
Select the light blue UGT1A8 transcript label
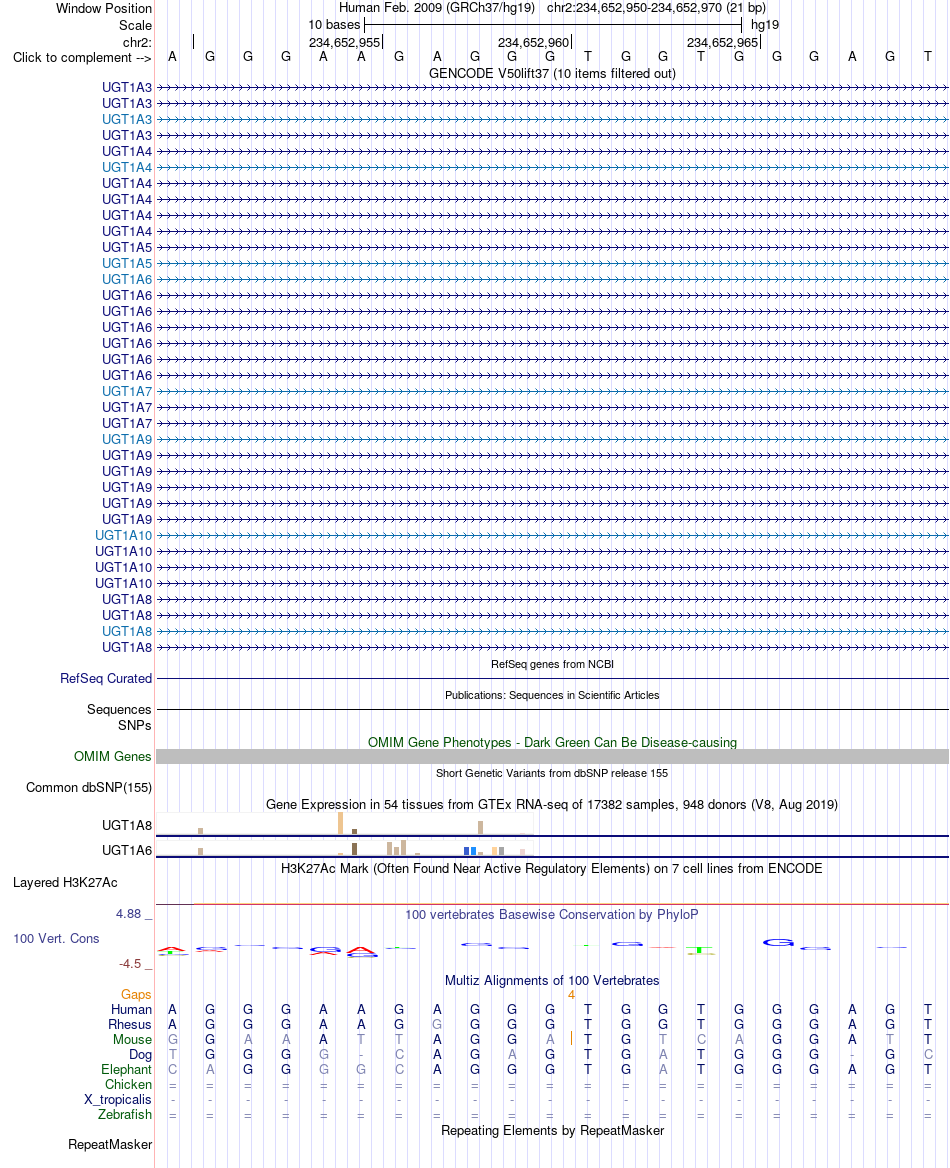click(x=127, y=631)
